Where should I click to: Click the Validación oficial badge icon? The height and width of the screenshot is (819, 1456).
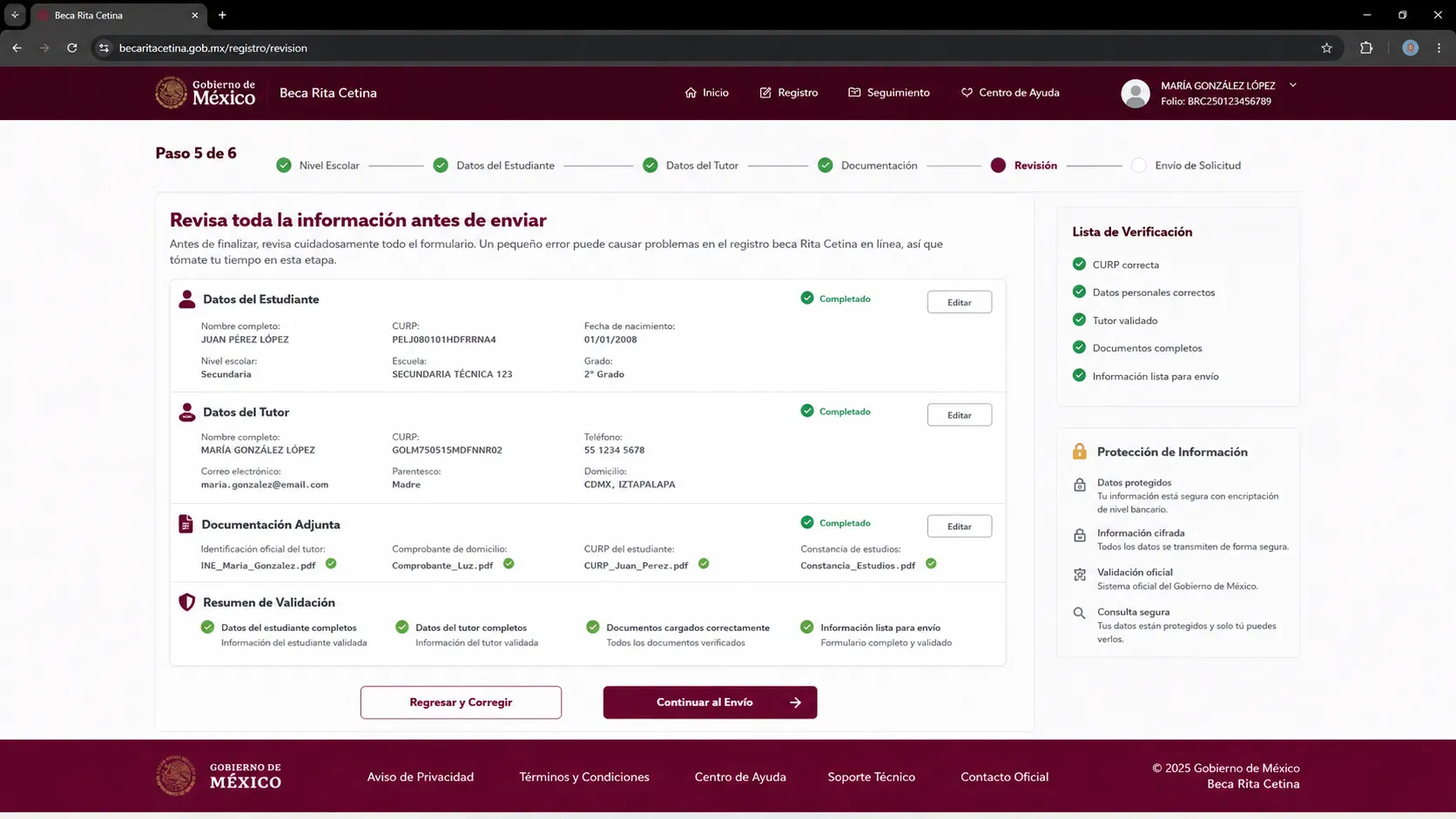pos(1080,574)
